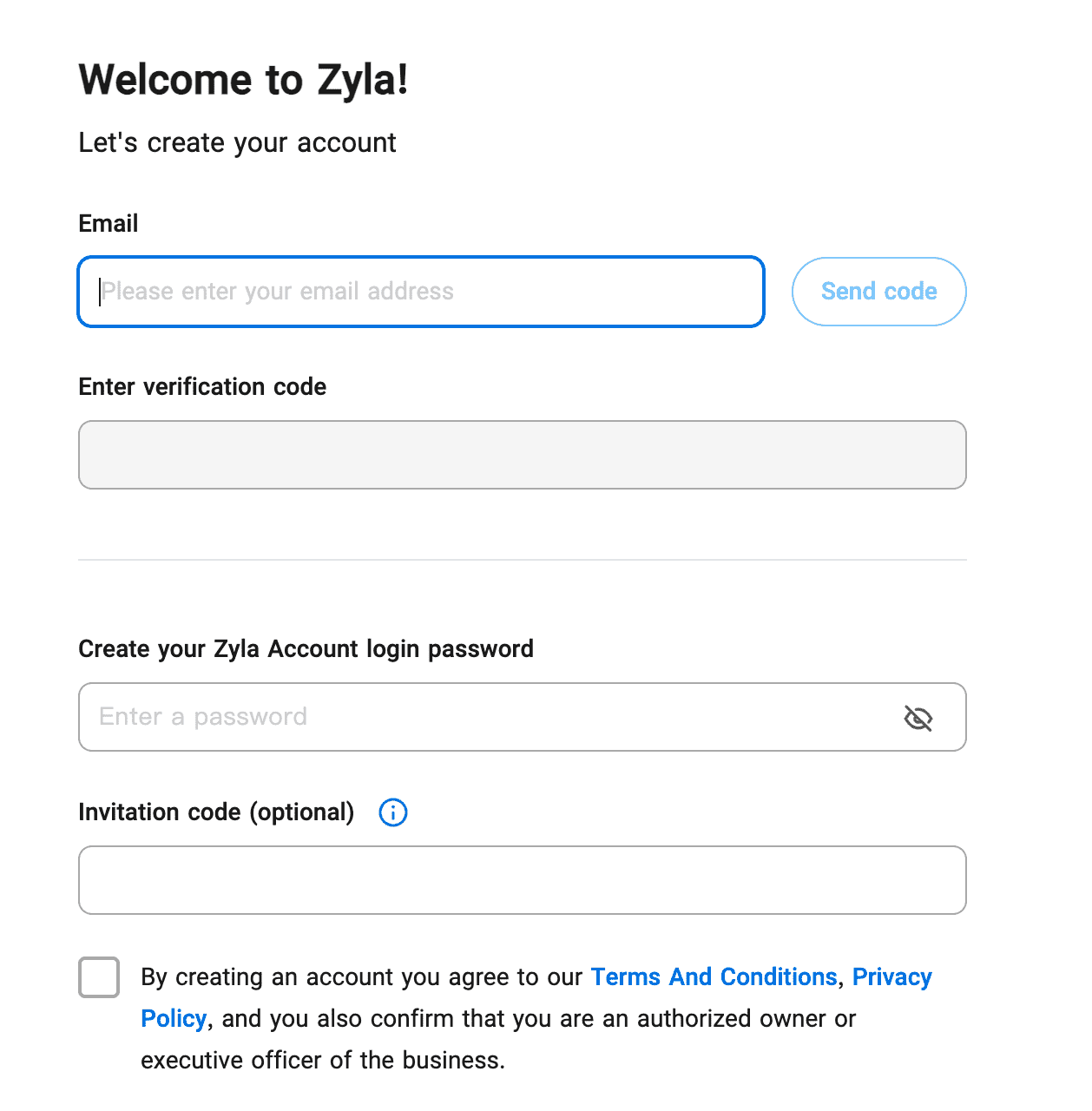Click the horizontal divider line

tap(522, 560)
